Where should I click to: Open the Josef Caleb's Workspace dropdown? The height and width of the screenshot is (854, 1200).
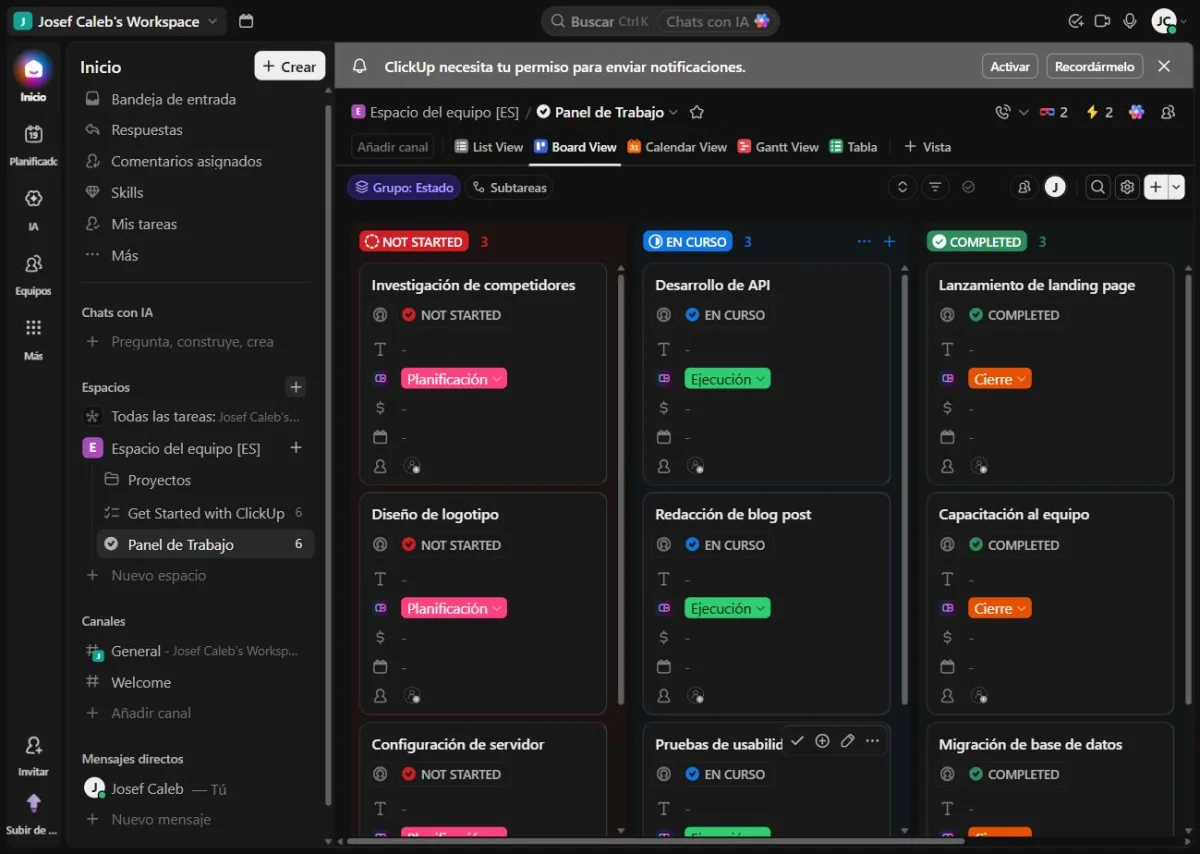pyautogui.click(x=117, y=21)
